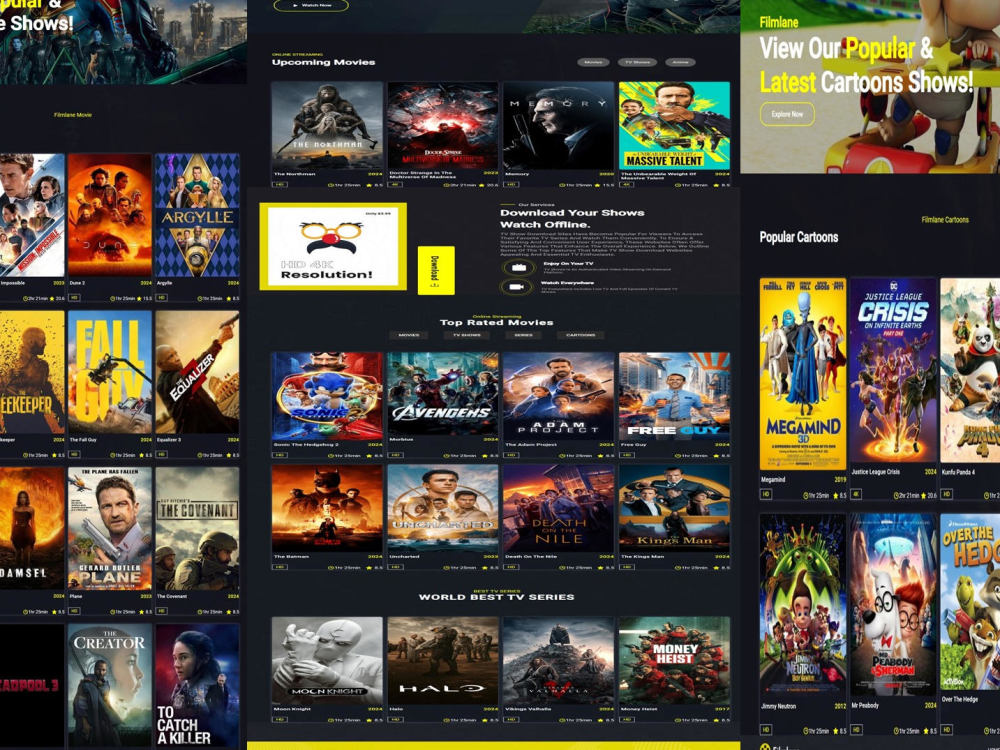Open the Massive Talent movie poster
This screenshot has width=1000, height=750.
(675, 126)
